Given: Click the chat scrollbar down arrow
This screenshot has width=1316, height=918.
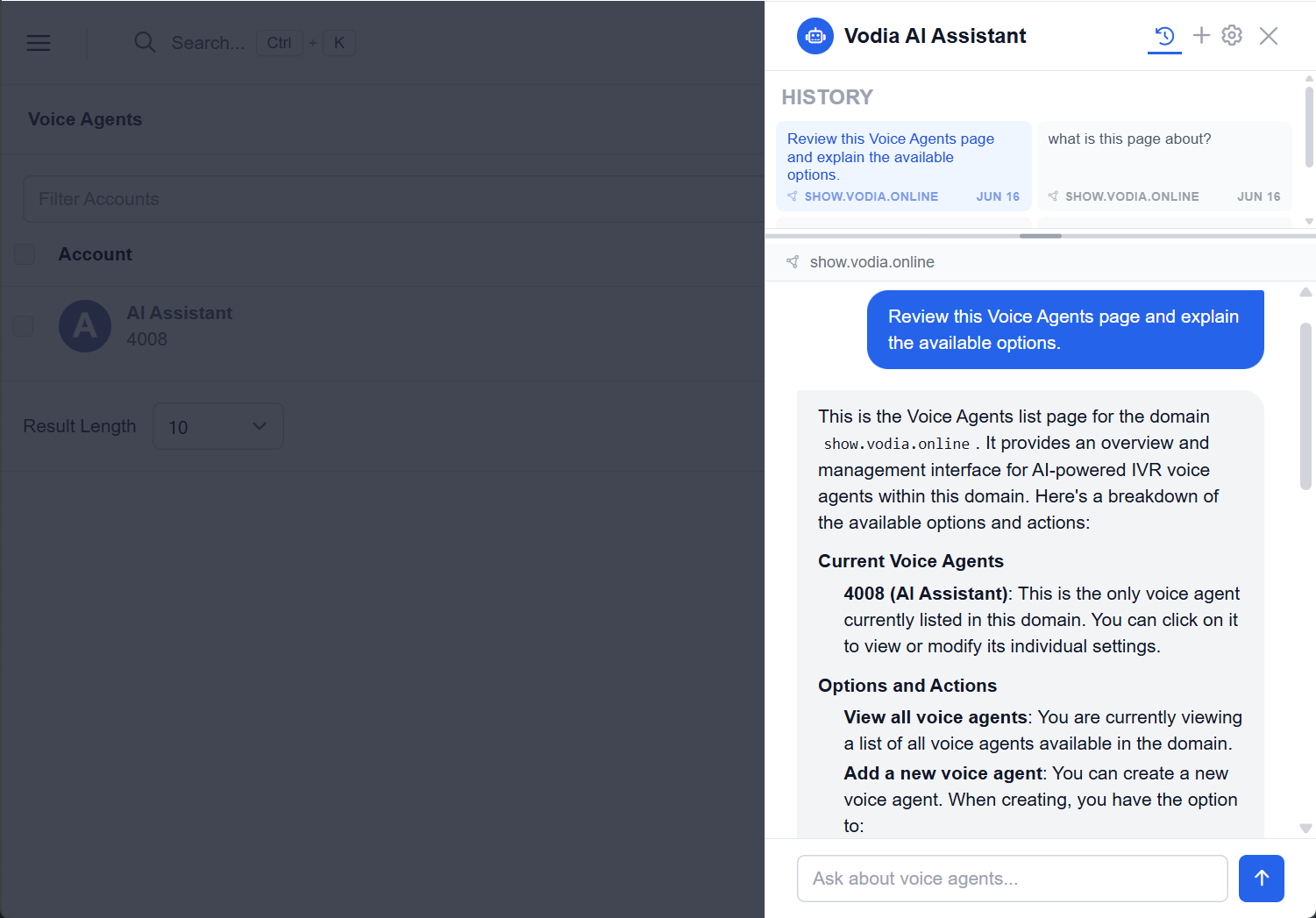Looking at the screenshot, I should (1305, 828).
